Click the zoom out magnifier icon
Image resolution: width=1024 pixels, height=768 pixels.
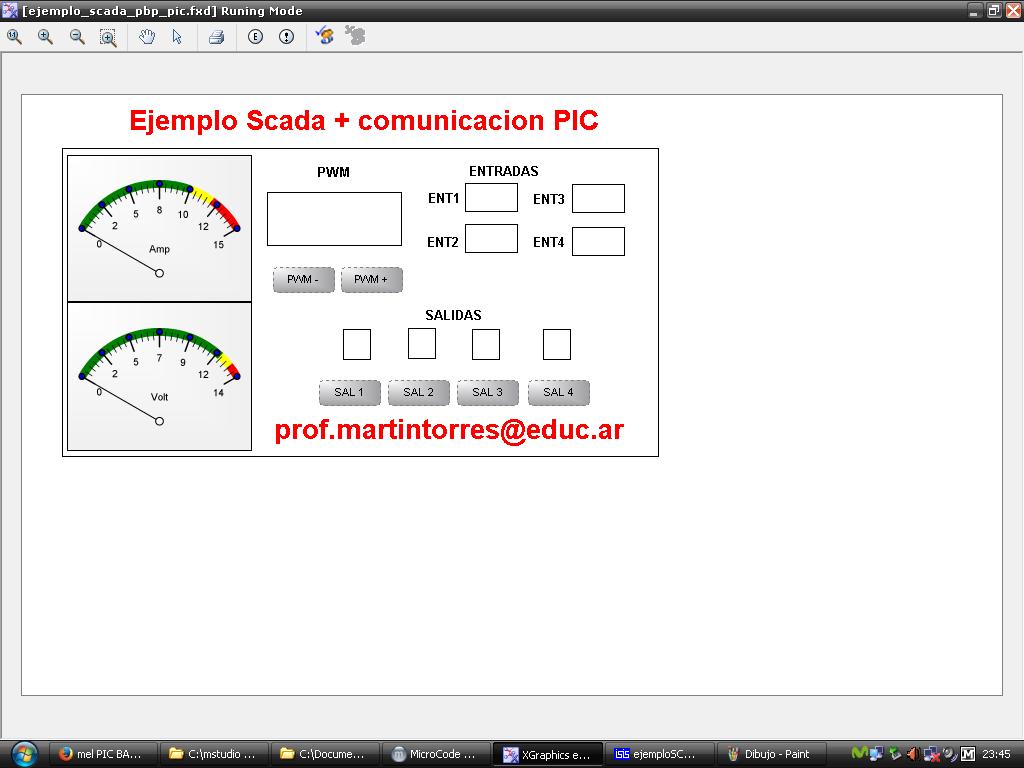point(77,37)
